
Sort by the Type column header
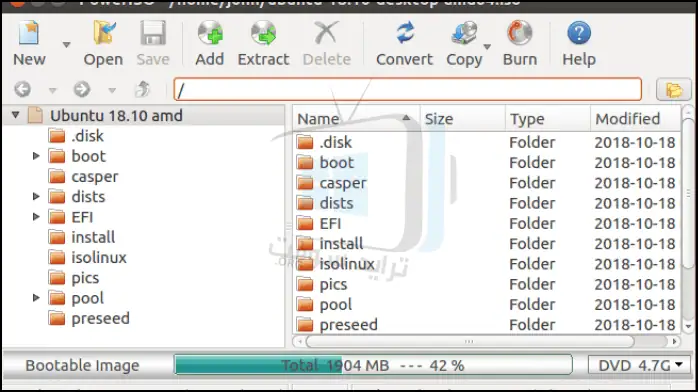pos(548,119)
